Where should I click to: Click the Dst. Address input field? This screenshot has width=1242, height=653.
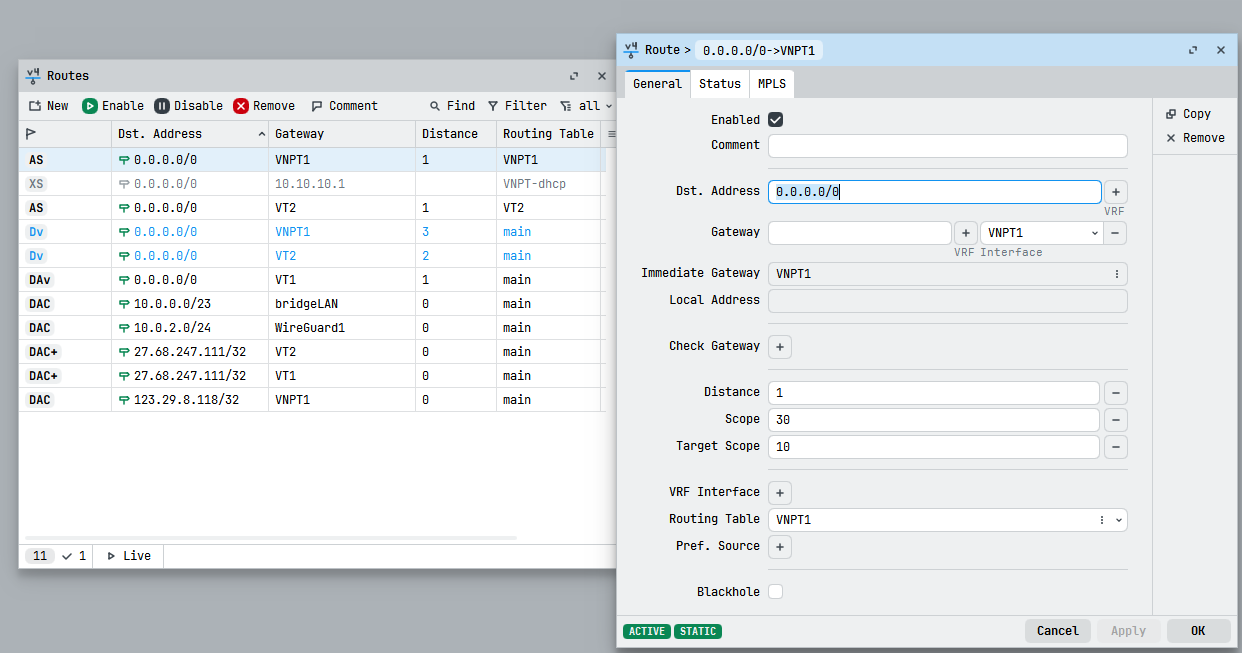click(934, 192)
